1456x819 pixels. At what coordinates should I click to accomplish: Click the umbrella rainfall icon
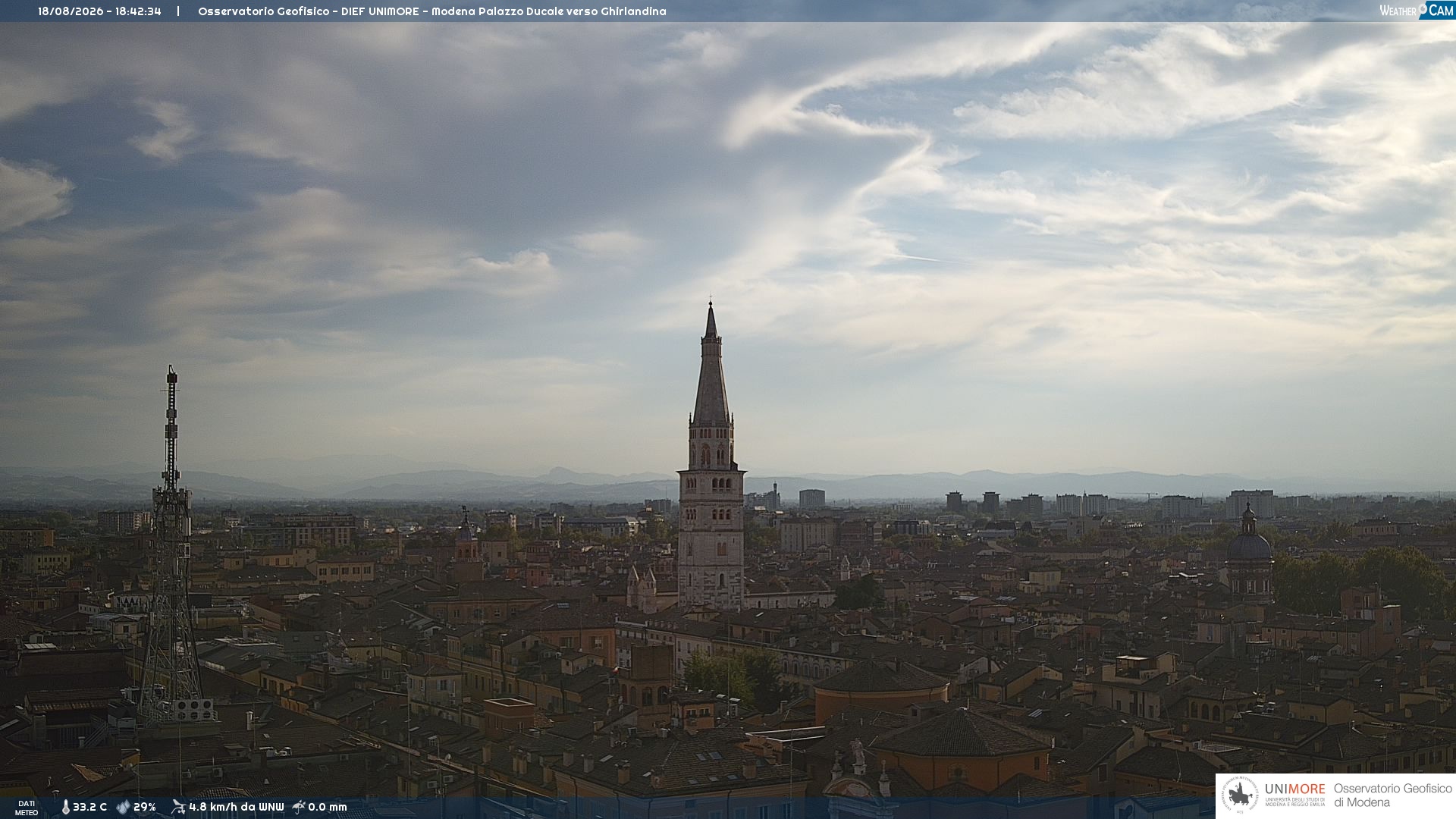coord(299,807)
